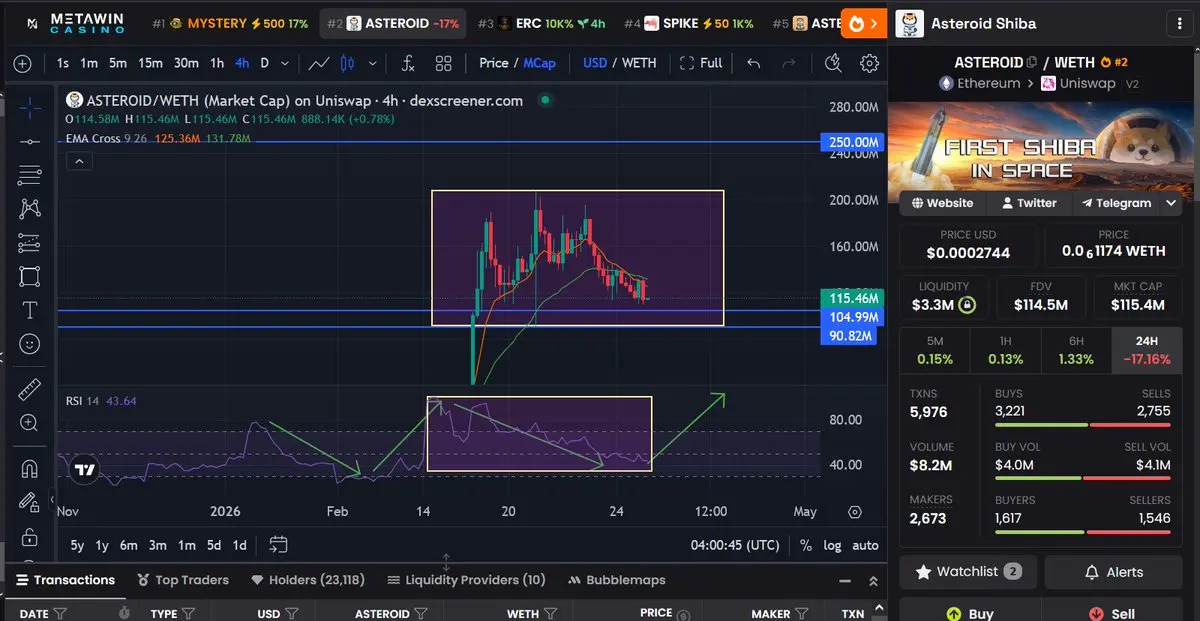This screenshot has width=1200, height=621.
Task: Open the chart layout grid selector
Action: tap(444, 63)
